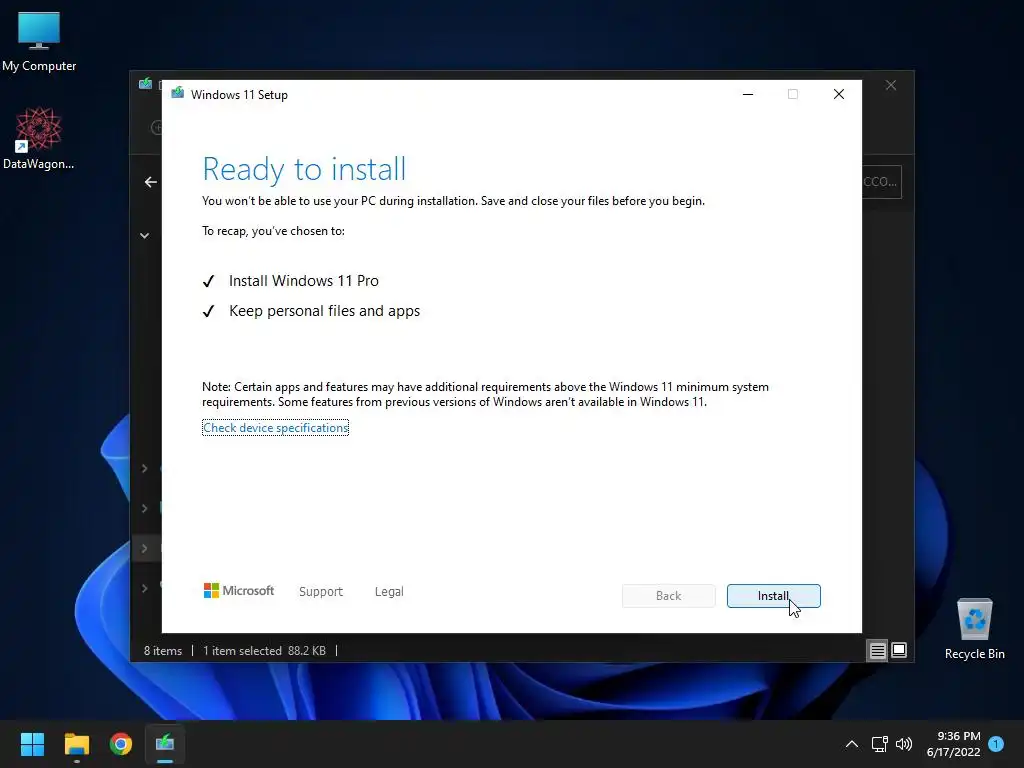The image size is (1024, 768).
Task: Go back using File Explorer back arrow
Action: click(x=150, y=182)
